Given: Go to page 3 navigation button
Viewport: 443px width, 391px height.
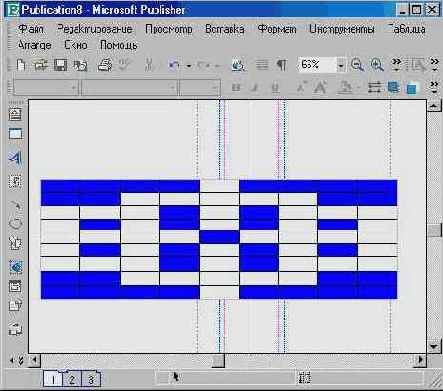Looking at the screenshot, I should pyautogui.click(x=91, y=379).
